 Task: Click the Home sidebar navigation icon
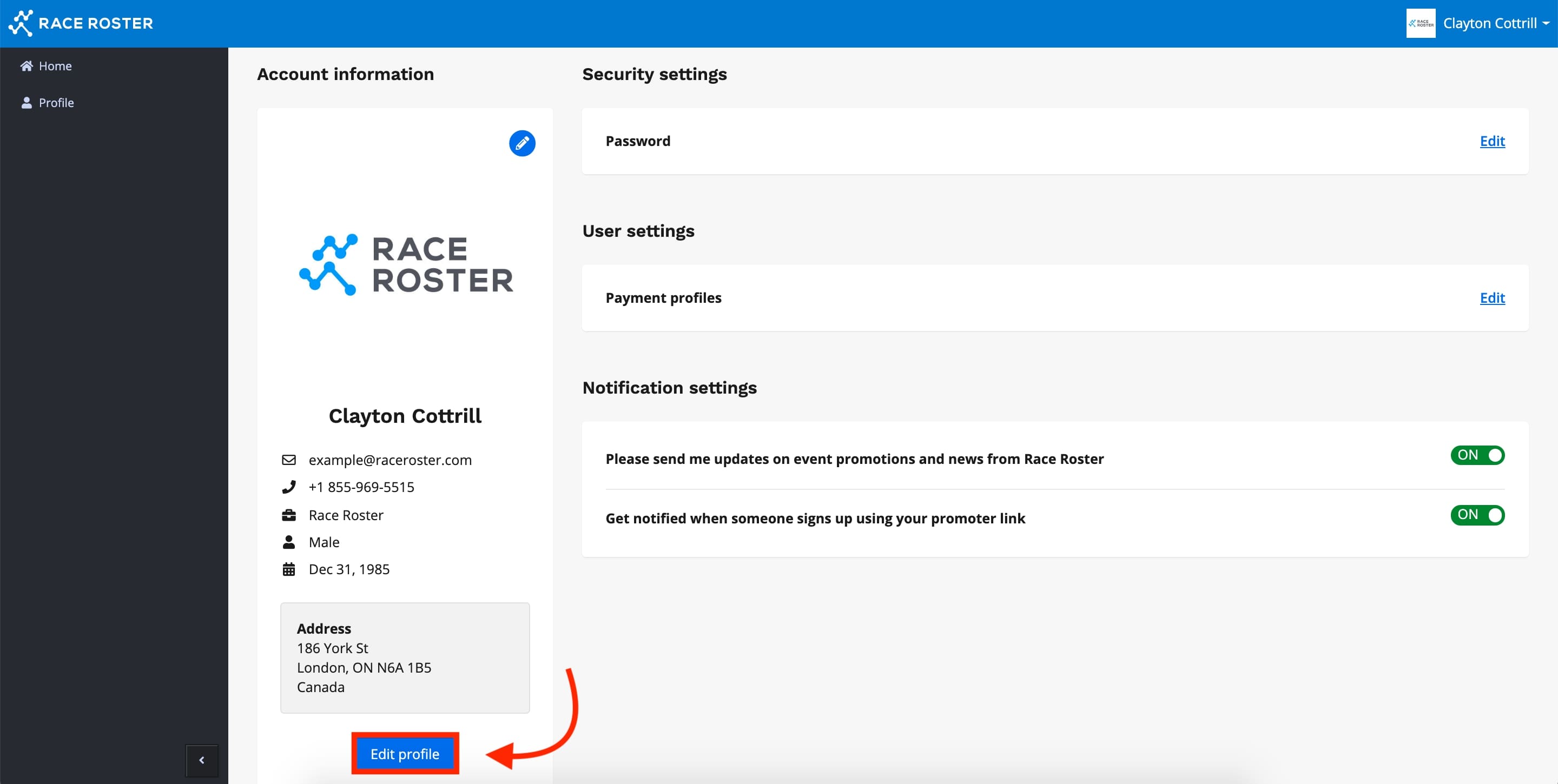click(x=26, y=65)
